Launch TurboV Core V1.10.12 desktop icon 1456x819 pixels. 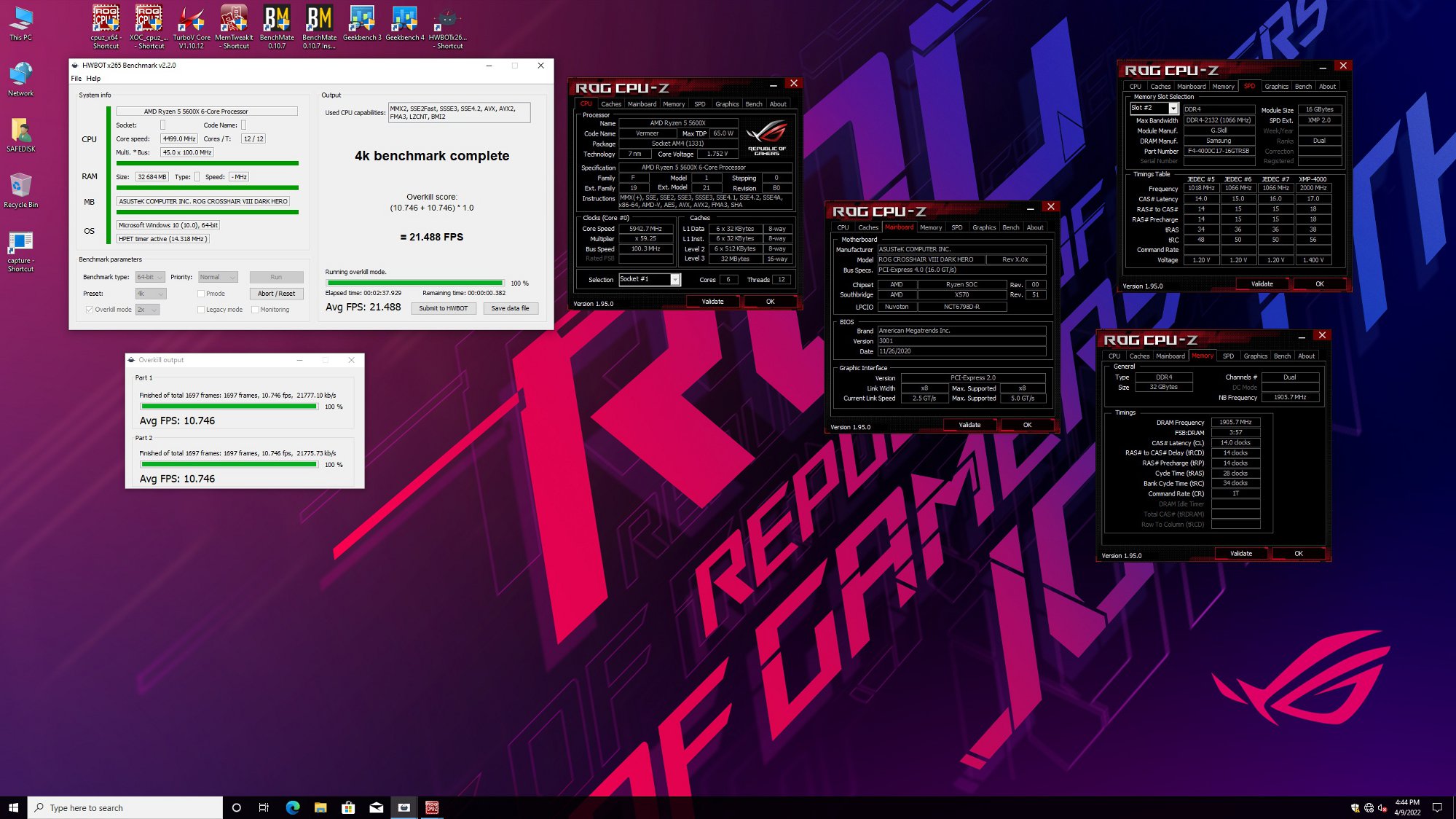coord(192,27)
